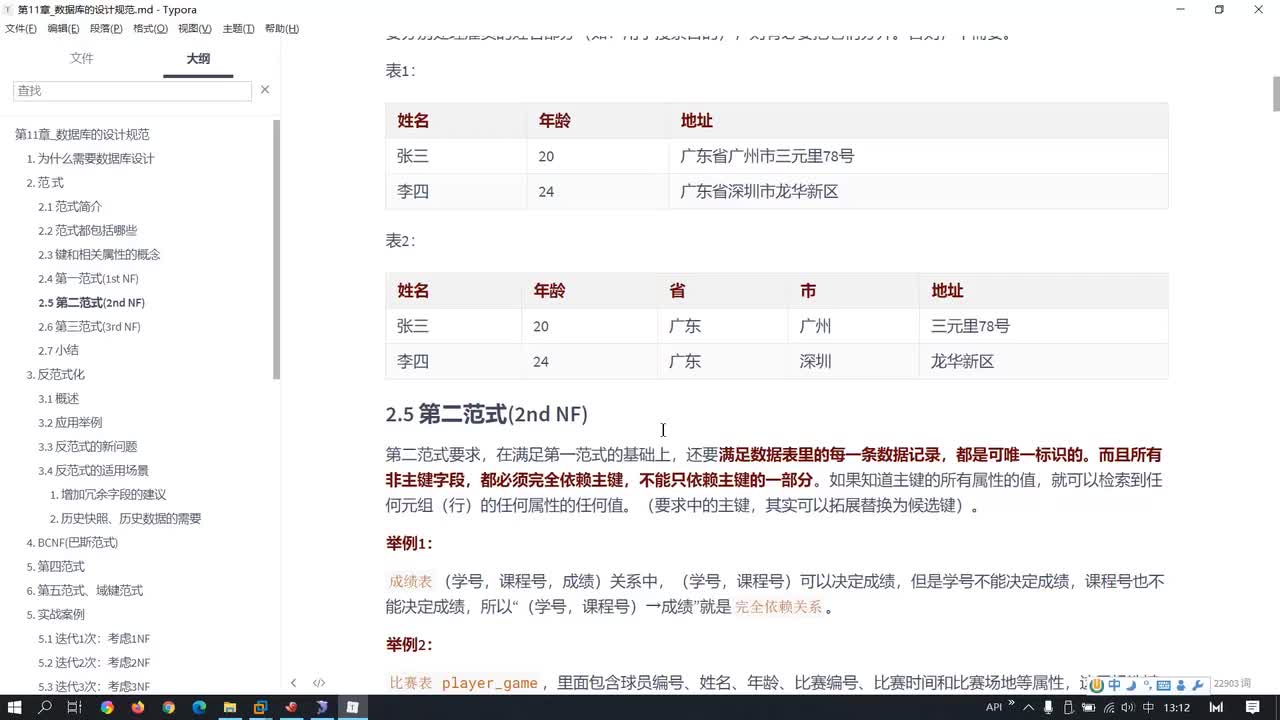Open File Explorer from the taskbar

tap(230, 707)
